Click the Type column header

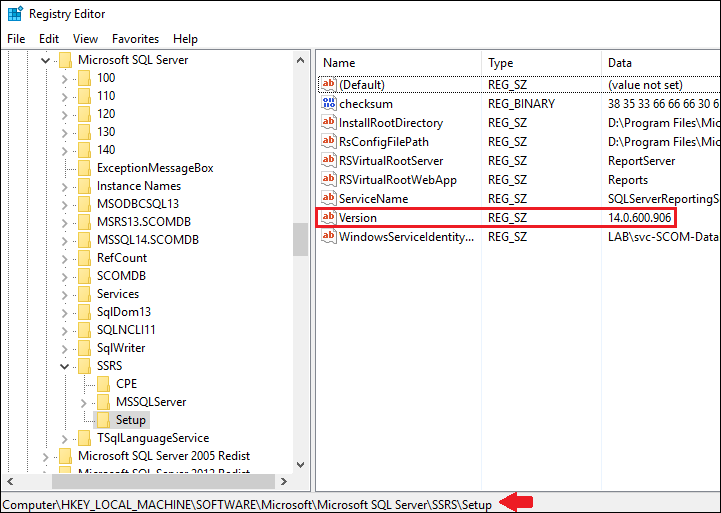click(541, 63)
